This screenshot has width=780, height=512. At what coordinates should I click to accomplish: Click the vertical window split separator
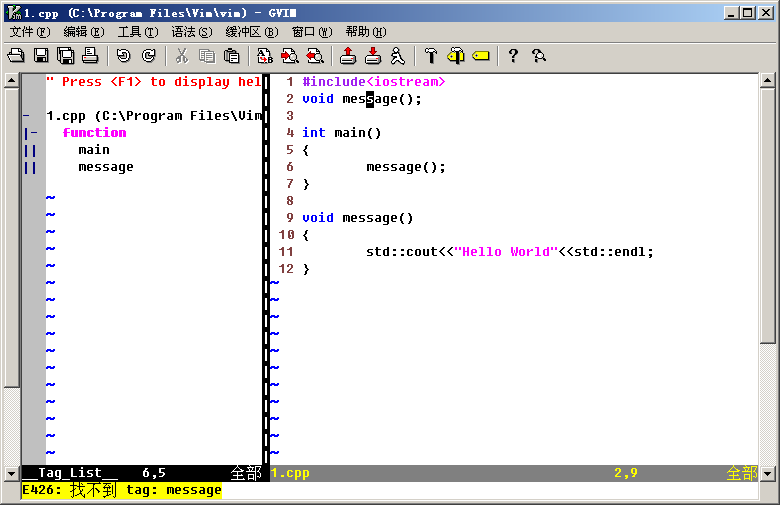pos(266,269)
